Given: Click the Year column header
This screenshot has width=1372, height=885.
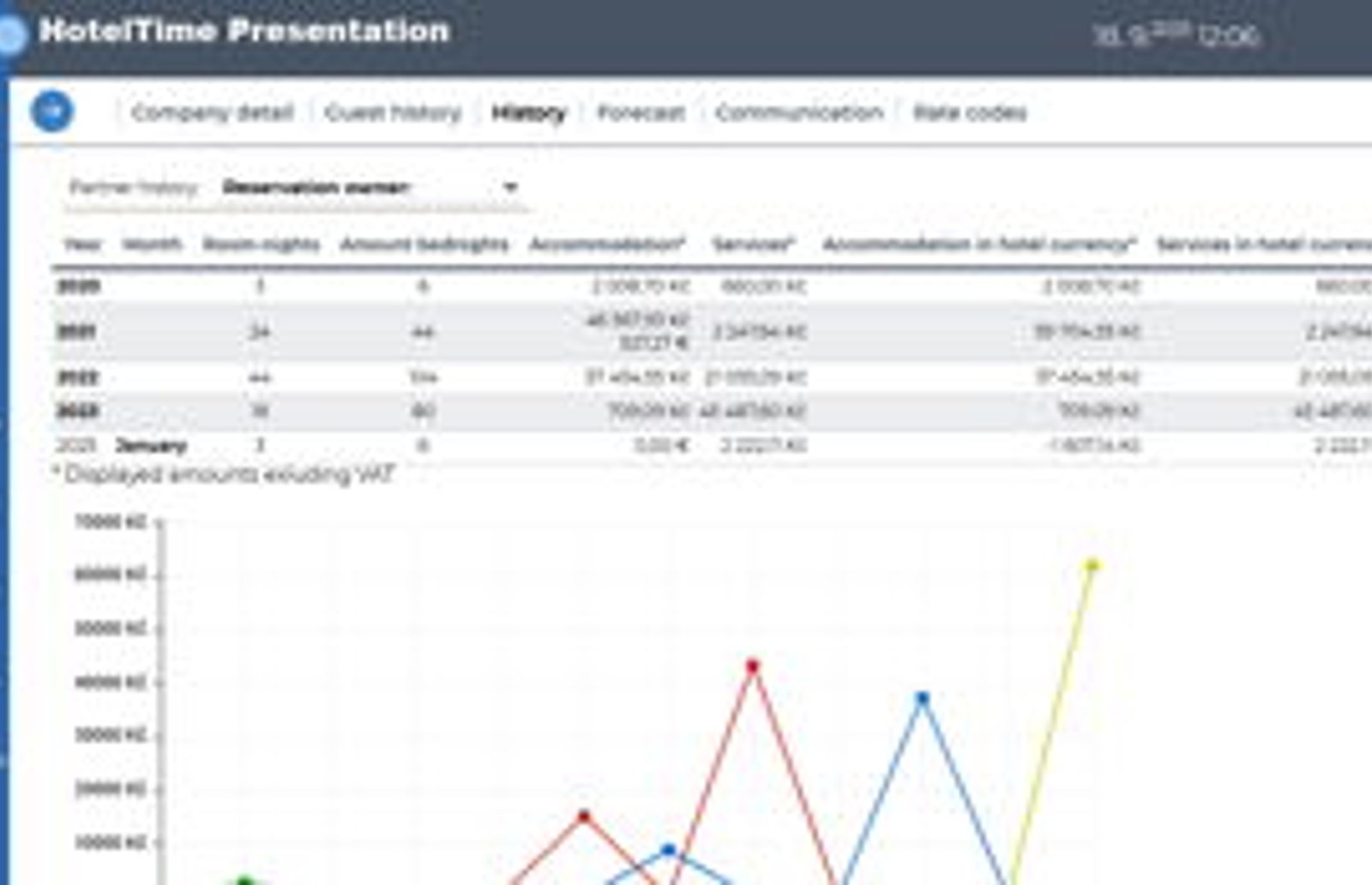Looking at the screenshot, I should (x=82, y=244).
